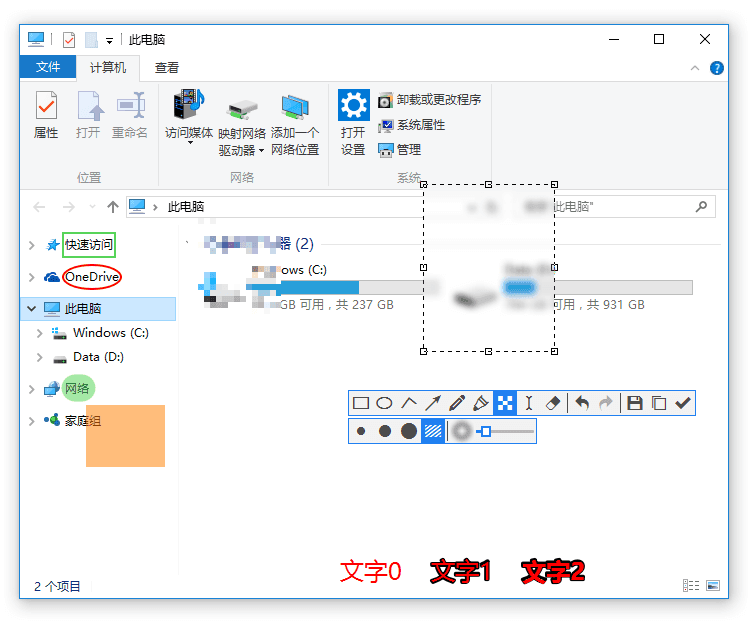The width and height of the screenshot is (753, 622).
Task: Select the ellipse drawing tool
Action: coord(384,403)
